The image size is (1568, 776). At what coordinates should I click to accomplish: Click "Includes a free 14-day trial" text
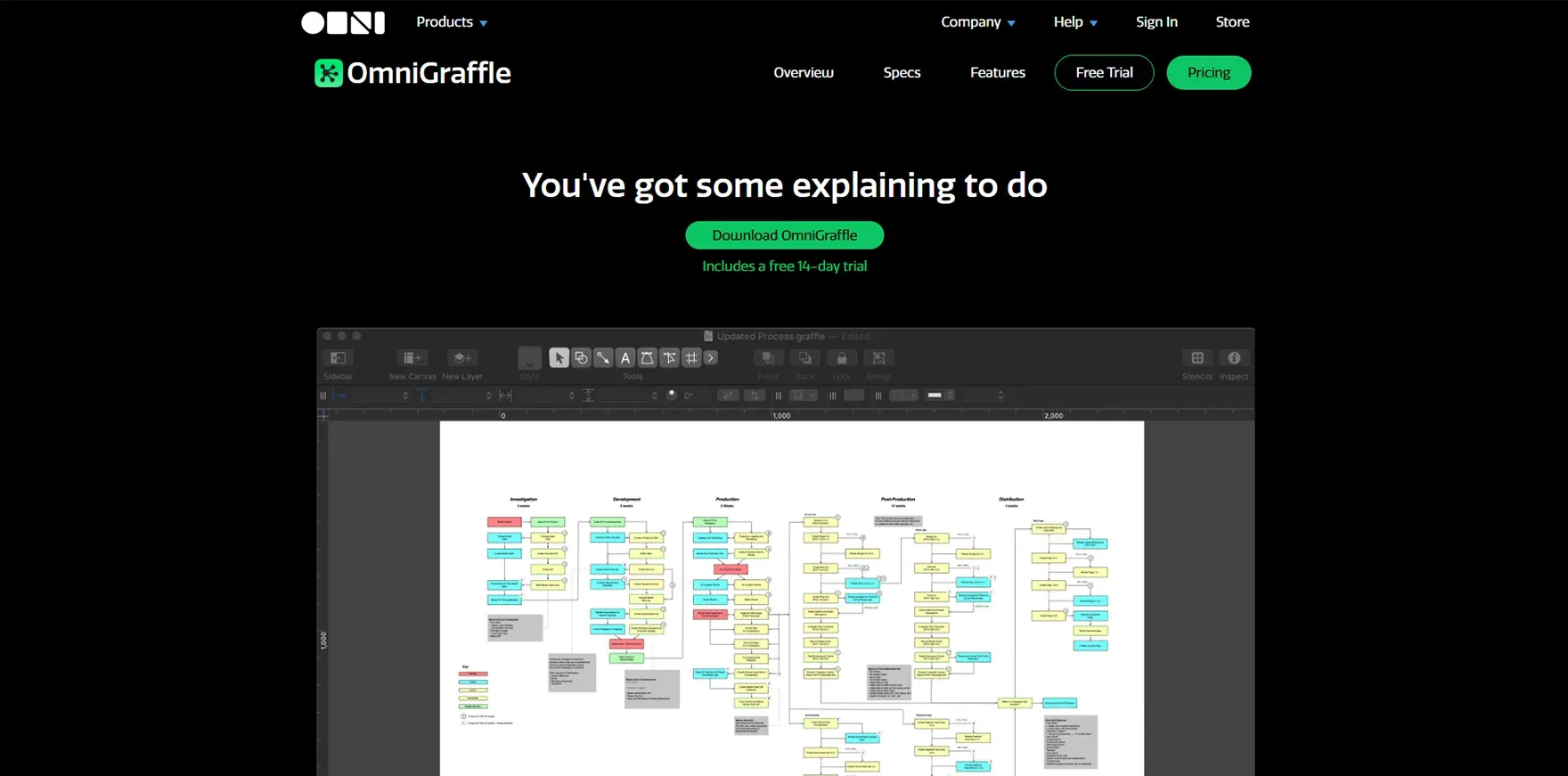(x=784, y=266)
